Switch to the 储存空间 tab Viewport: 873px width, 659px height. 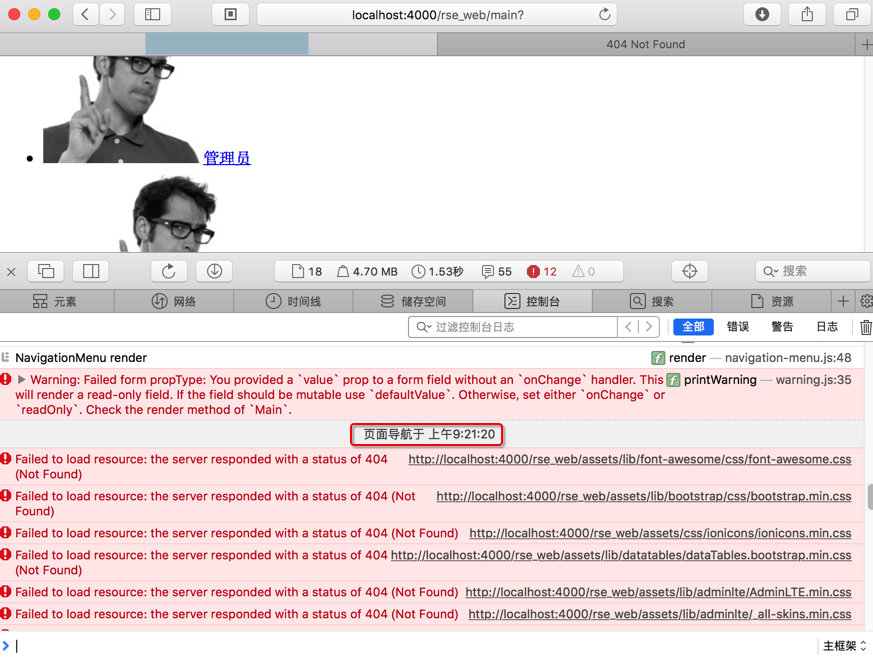click(413, 301)
